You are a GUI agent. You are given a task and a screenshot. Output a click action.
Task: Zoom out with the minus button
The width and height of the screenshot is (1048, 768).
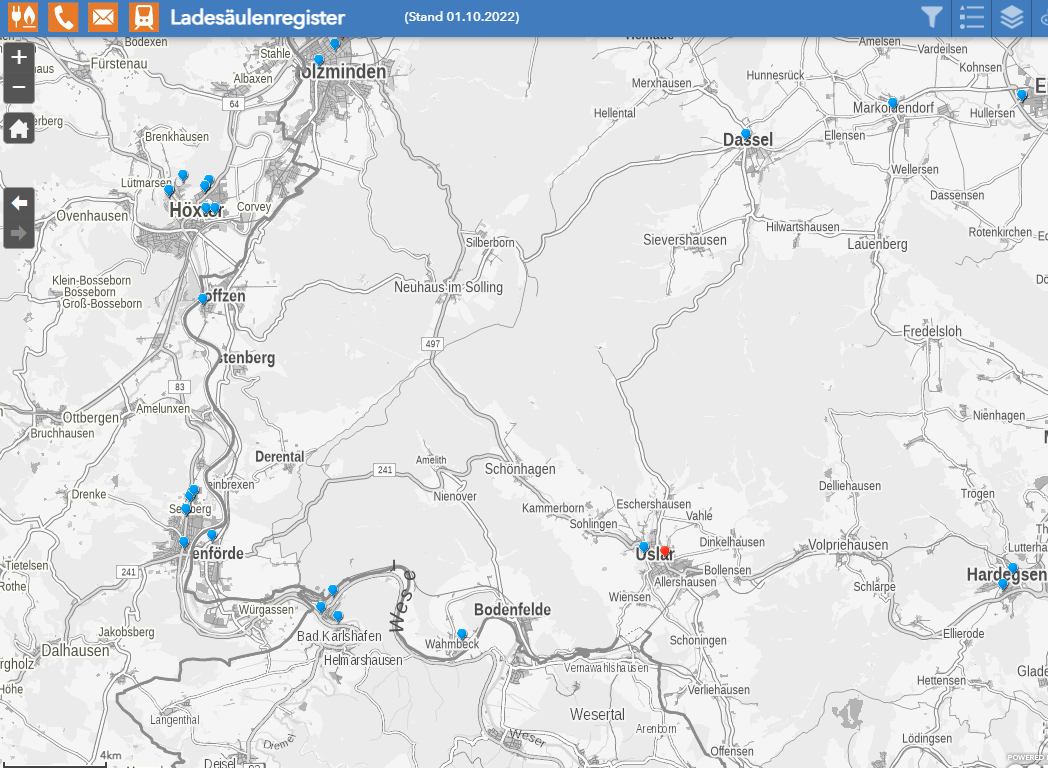19,88
